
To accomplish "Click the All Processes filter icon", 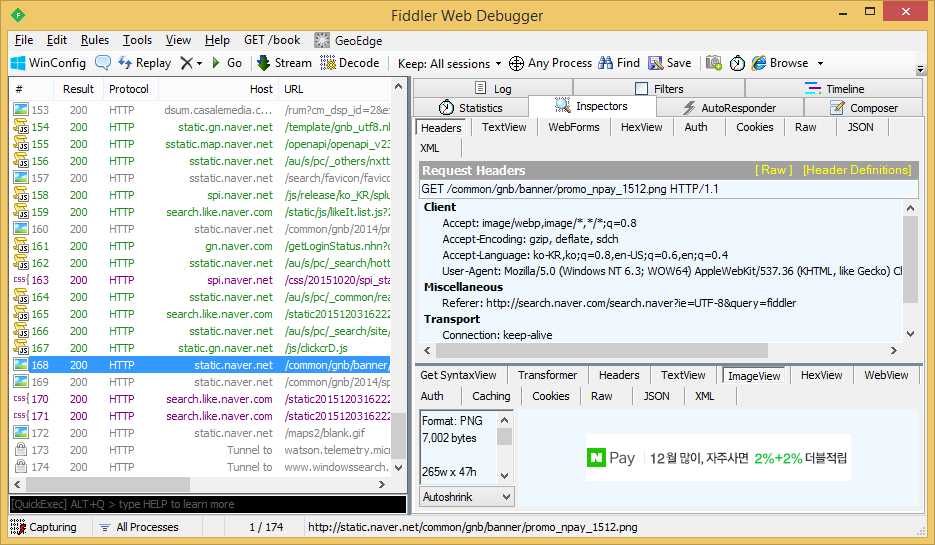I will [105, 527].
